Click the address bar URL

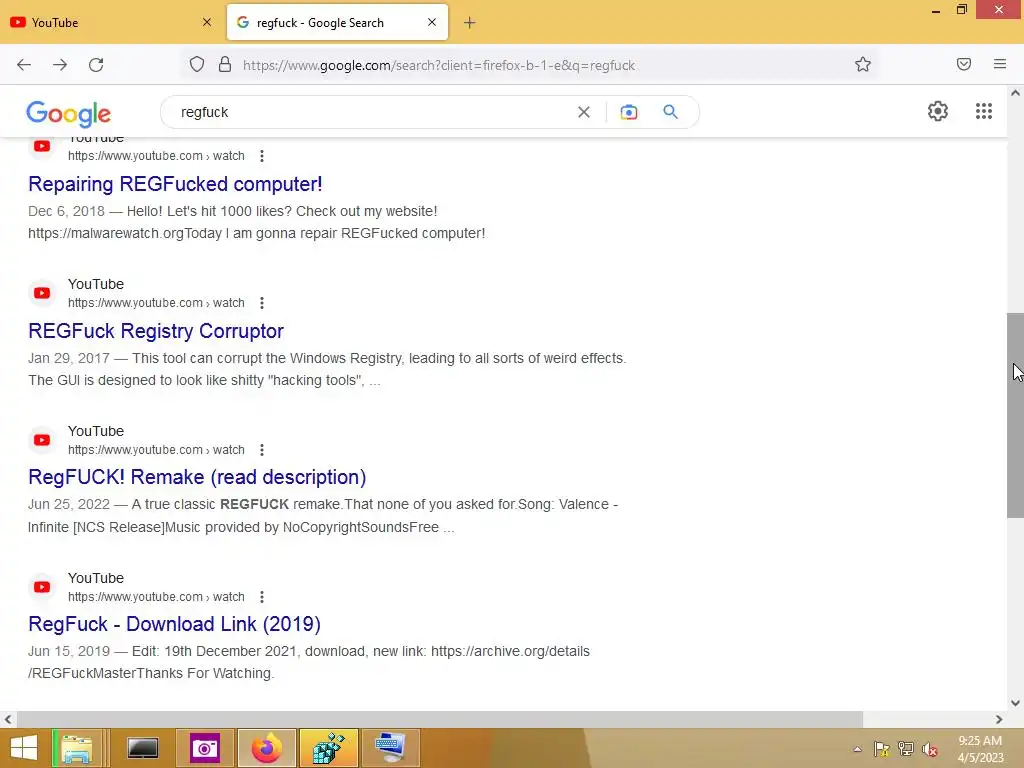coord(439,65)
